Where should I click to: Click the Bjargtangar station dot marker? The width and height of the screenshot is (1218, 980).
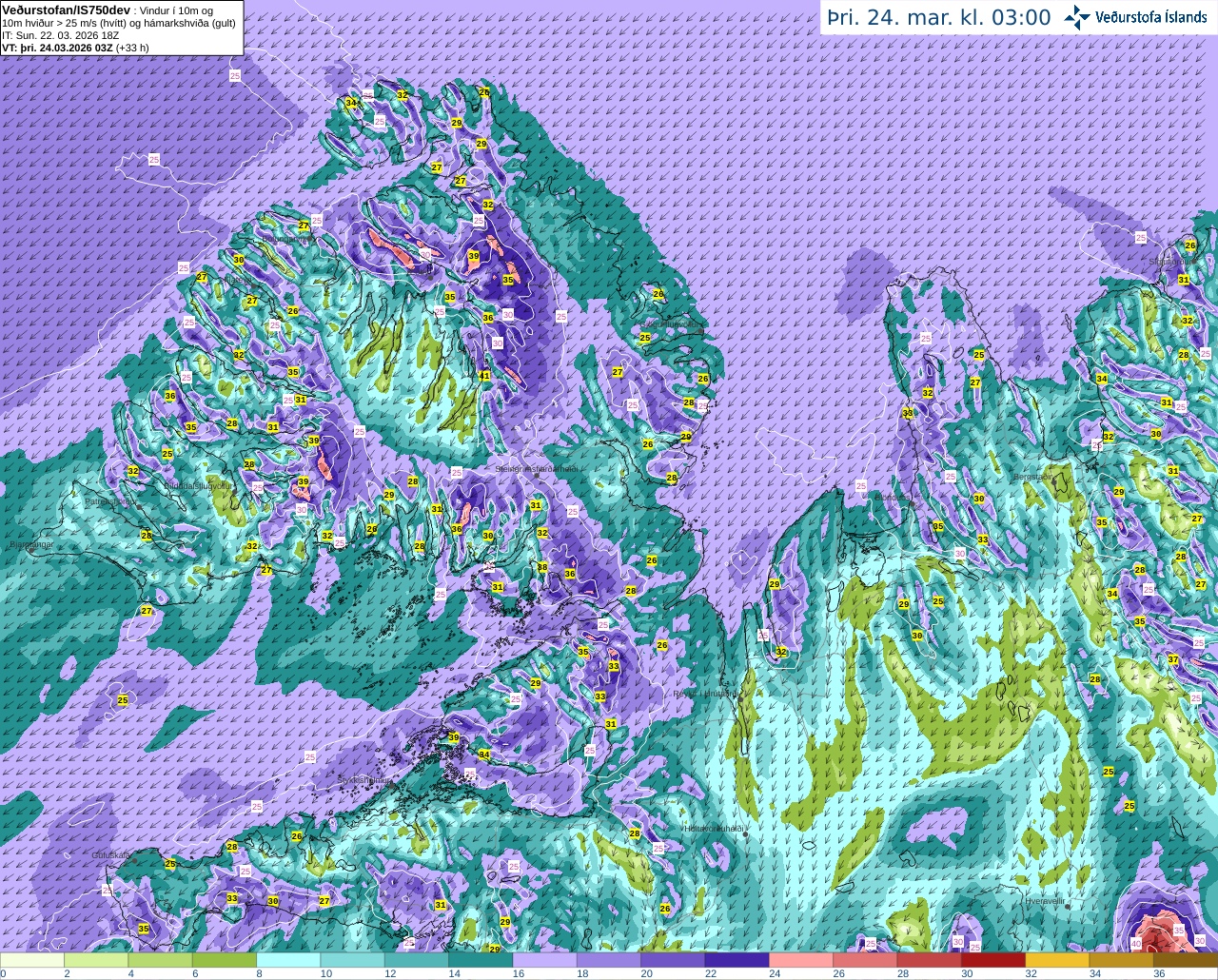tap(32, 549)
